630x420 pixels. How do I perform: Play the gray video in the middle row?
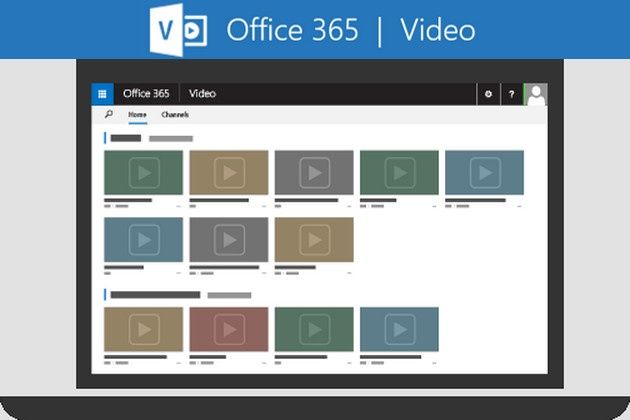coord(229,240)
